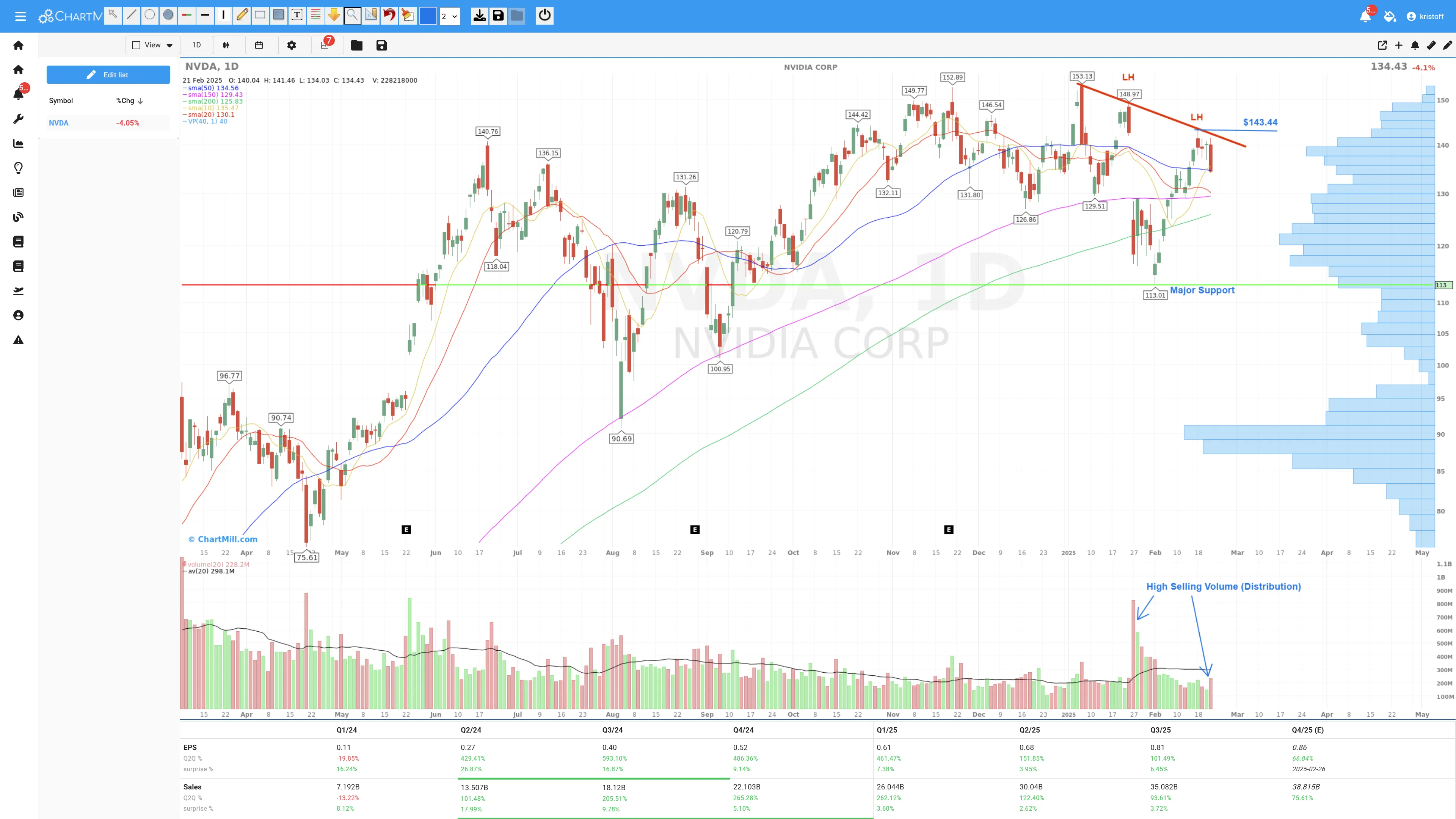Change the 1D timeframe selector
1456x819 pixels.
coord(196,45)
